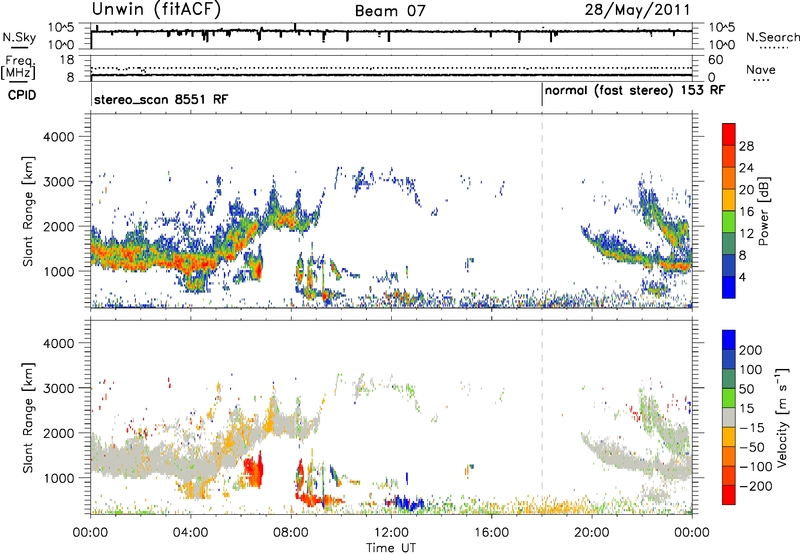Viewport: 800px width, 554px height.
Task: Click 'stereo_scan 8551 RF' text
Action: coord(161,99)
